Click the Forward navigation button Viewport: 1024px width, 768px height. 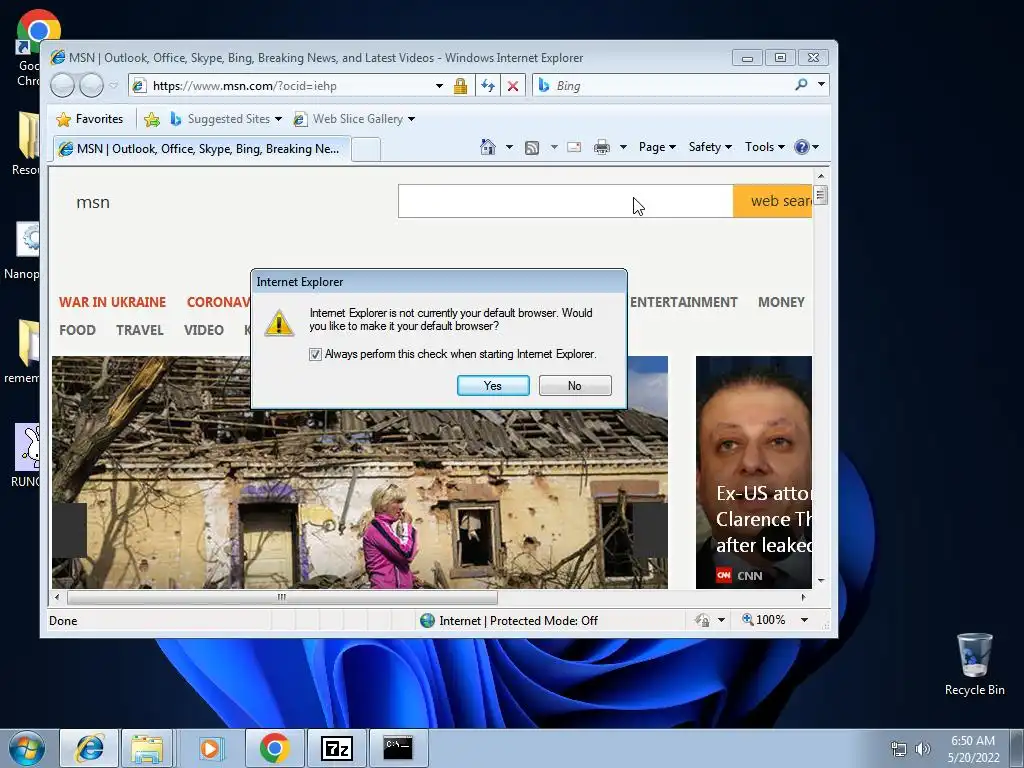click(91, 85)
